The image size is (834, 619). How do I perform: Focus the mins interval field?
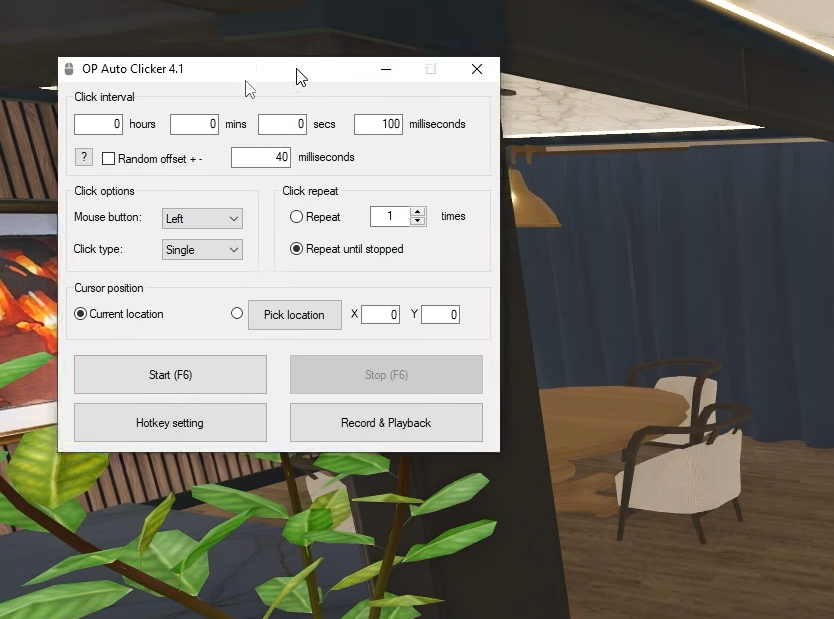click(x=194, y=124)
